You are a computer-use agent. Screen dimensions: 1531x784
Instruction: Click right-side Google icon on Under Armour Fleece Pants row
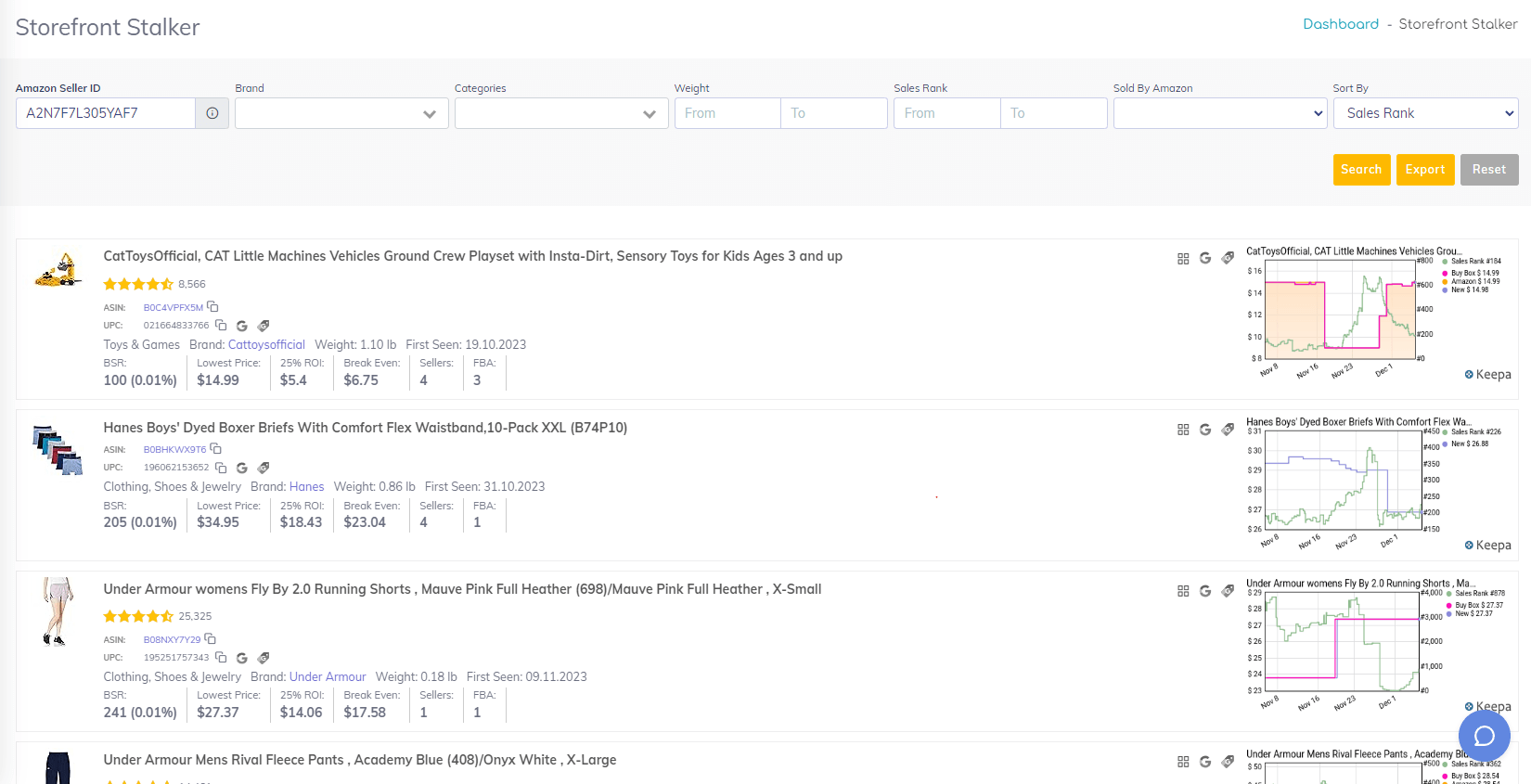[x=1205, y=762]
